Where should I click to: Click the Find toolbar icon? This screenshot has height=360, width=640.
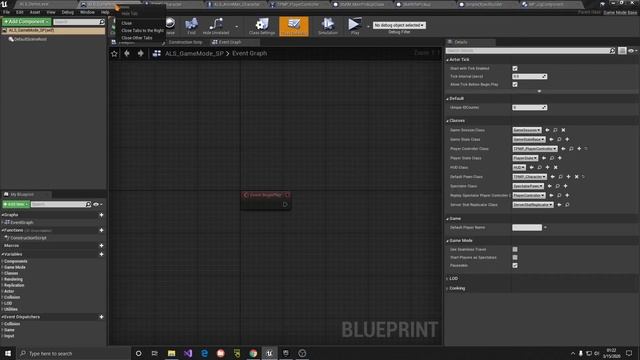191,26
